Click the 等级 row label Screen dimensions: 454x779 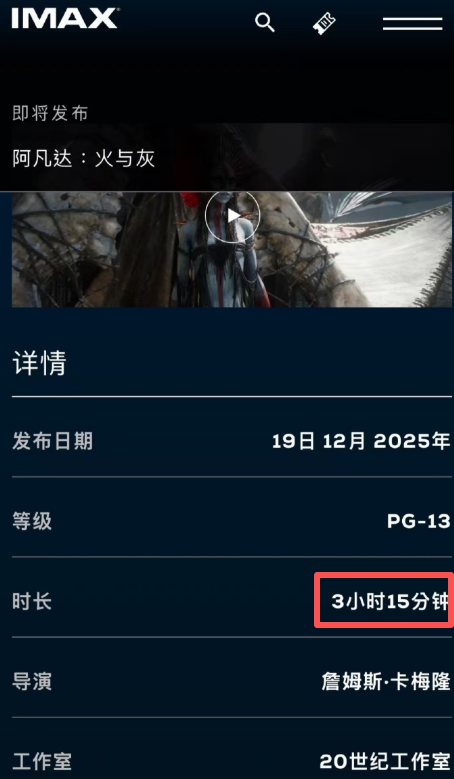[x=32, y=522]
